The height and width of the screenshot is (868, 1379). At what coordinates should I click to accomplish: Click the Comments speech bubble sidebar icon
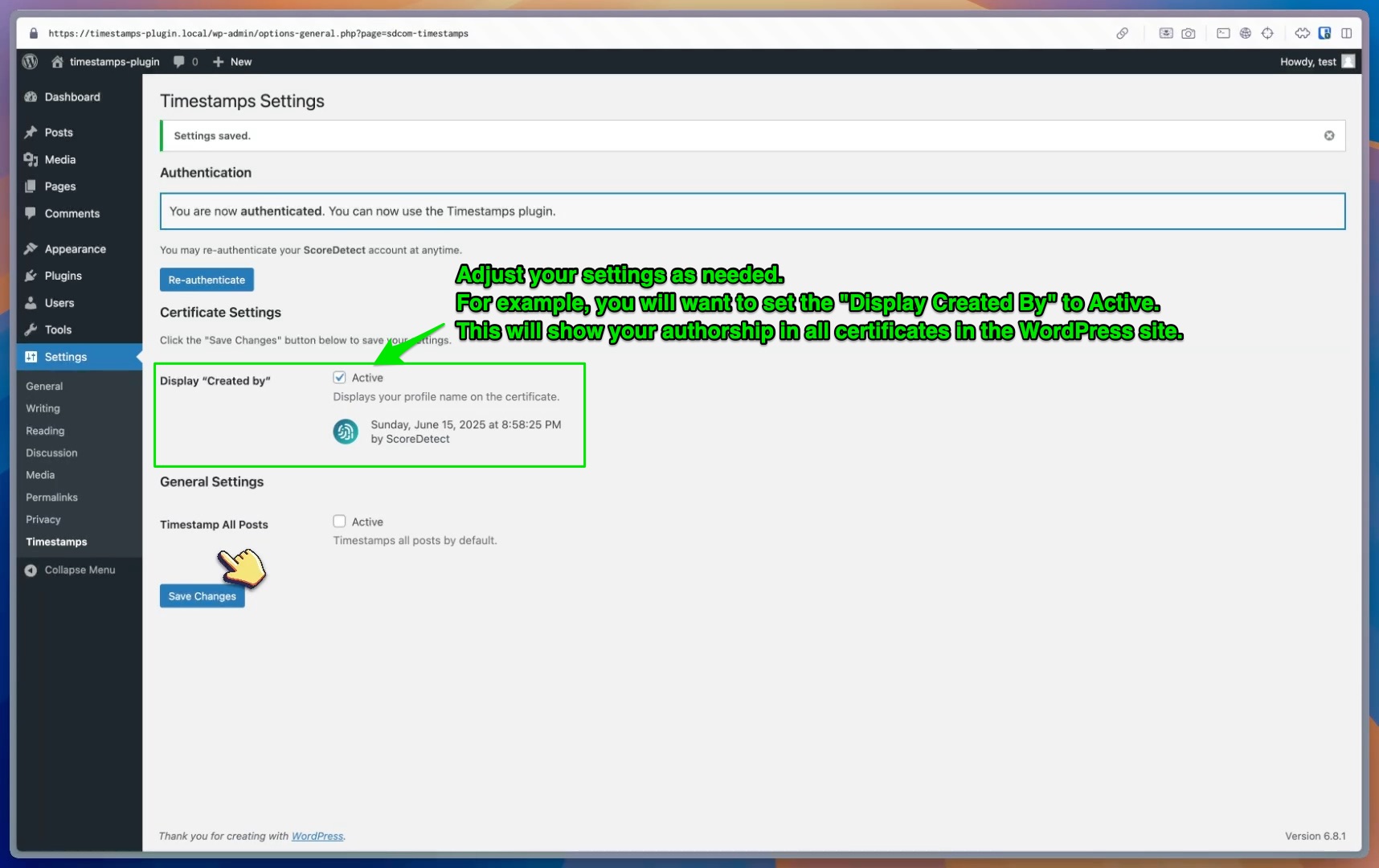(31, 214)
